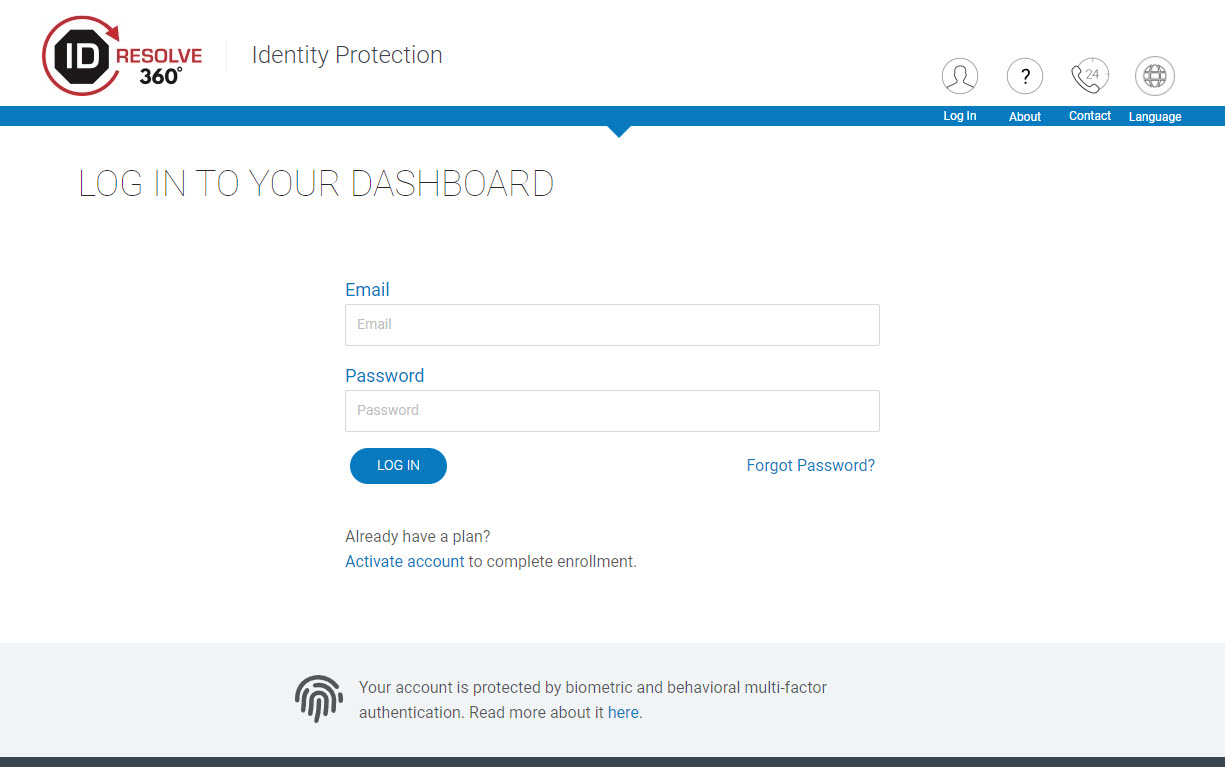
Task: Click the fingerprint biometric icon
Action: 319,699
